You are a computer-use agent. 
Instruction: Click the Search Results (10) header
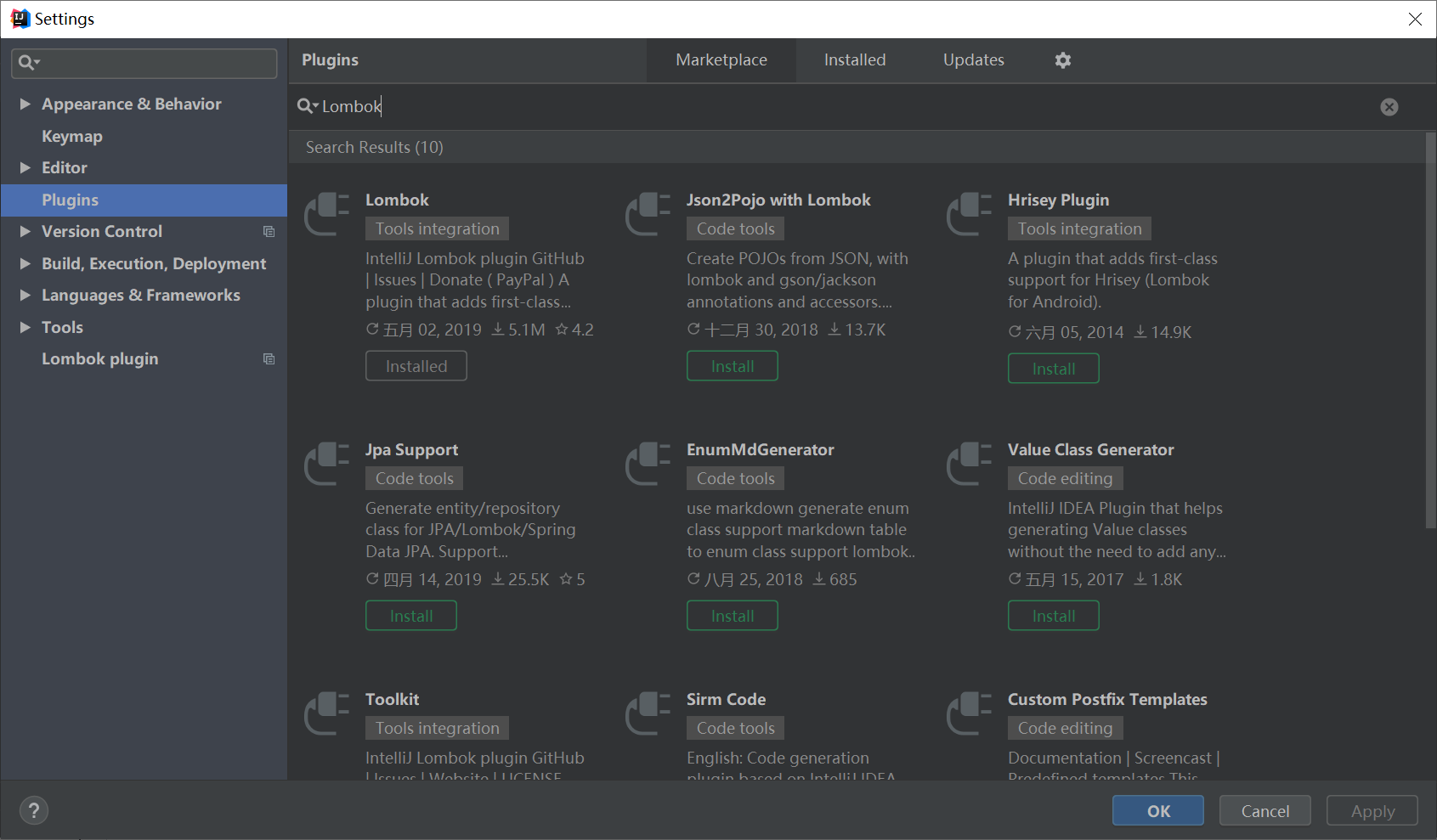(x=375, y=148)
